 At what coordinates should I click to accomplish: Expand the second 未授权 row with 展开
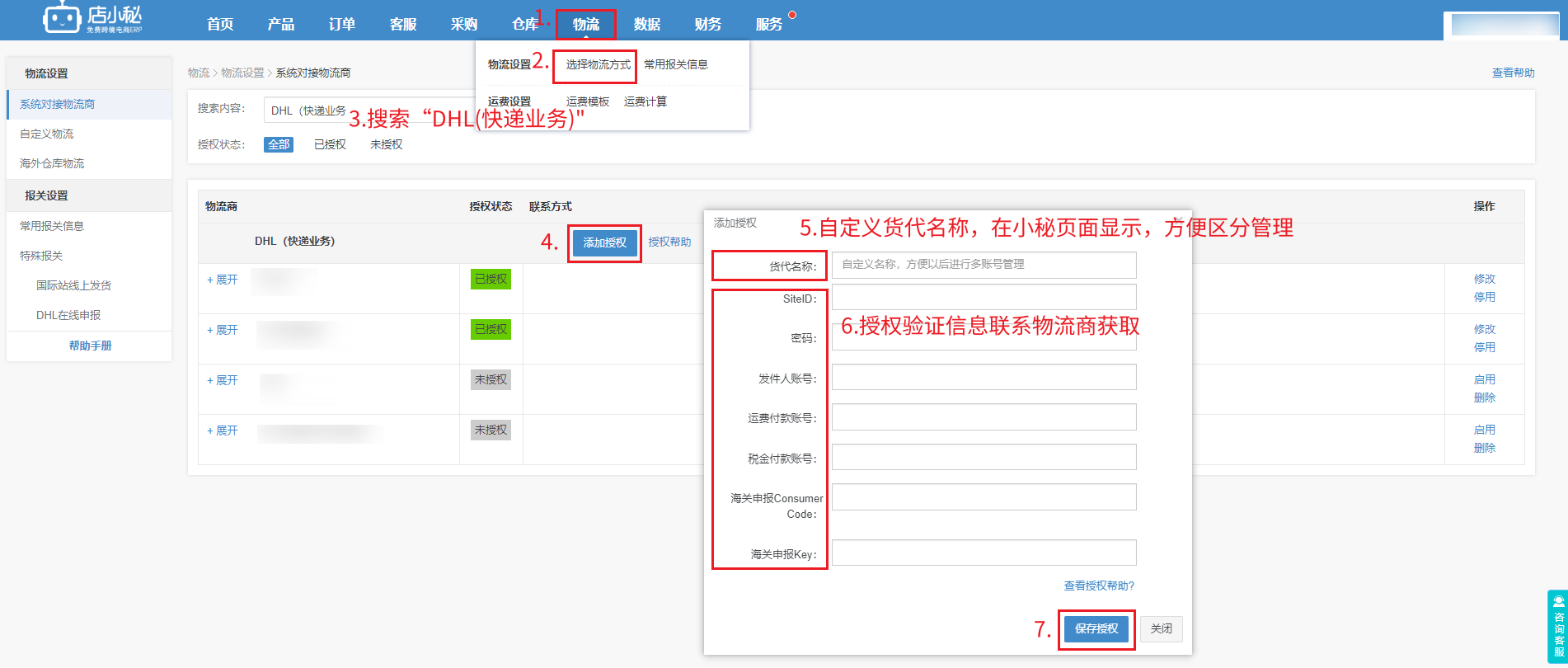pyautogui.click(x=223, y=430)
